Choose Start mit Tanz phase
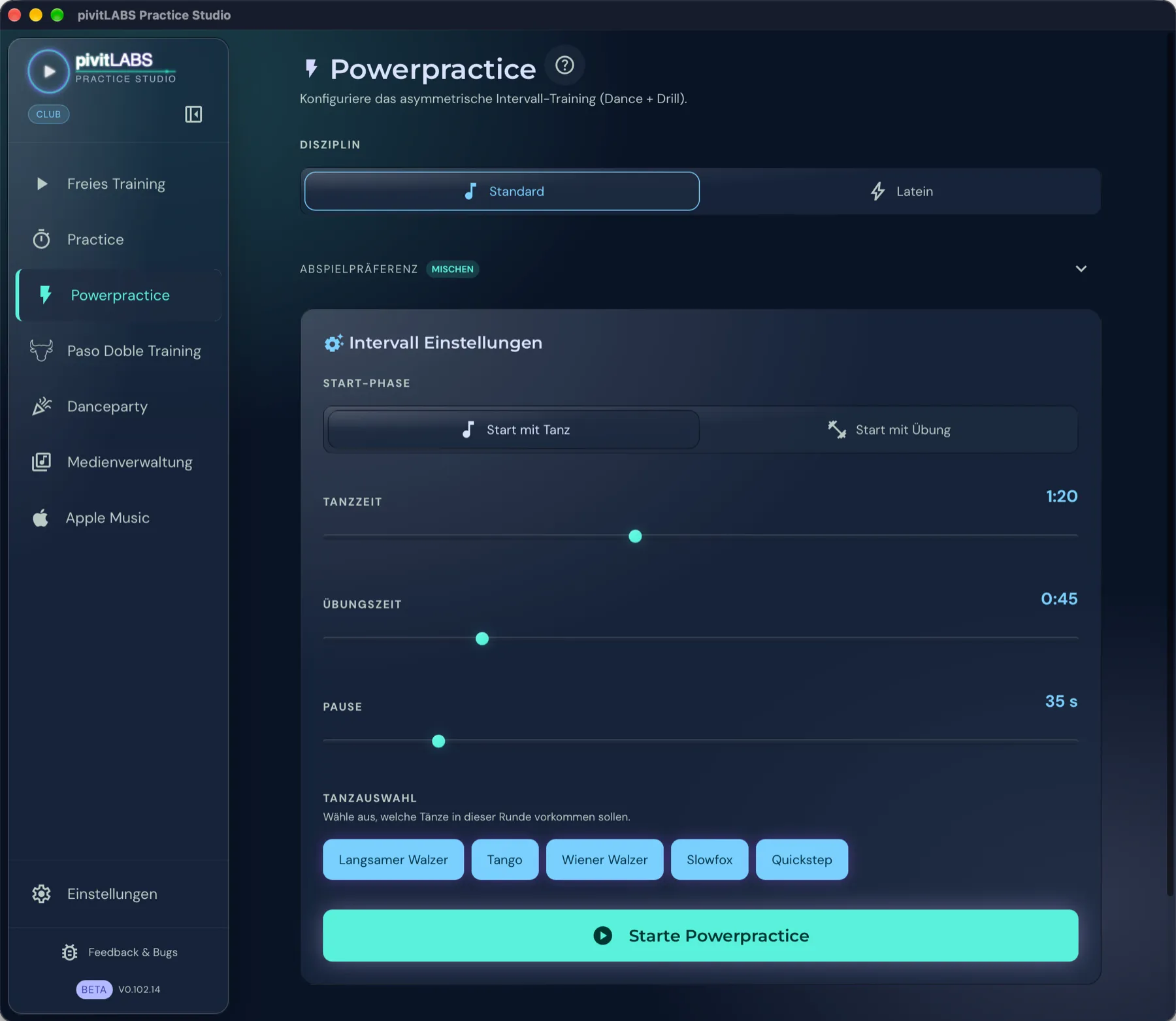 (x=514, y=430)
